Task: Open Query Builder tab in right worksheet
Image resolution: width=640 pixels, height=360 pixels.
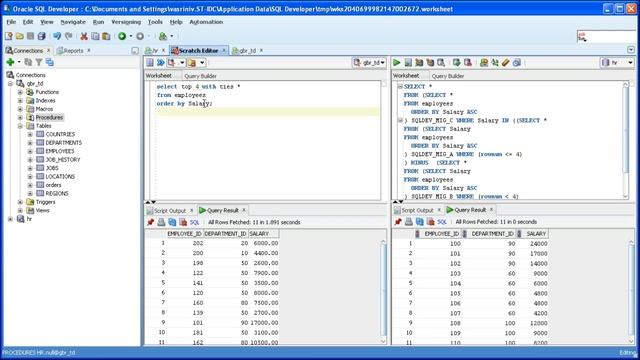Action: coord(448,76)
